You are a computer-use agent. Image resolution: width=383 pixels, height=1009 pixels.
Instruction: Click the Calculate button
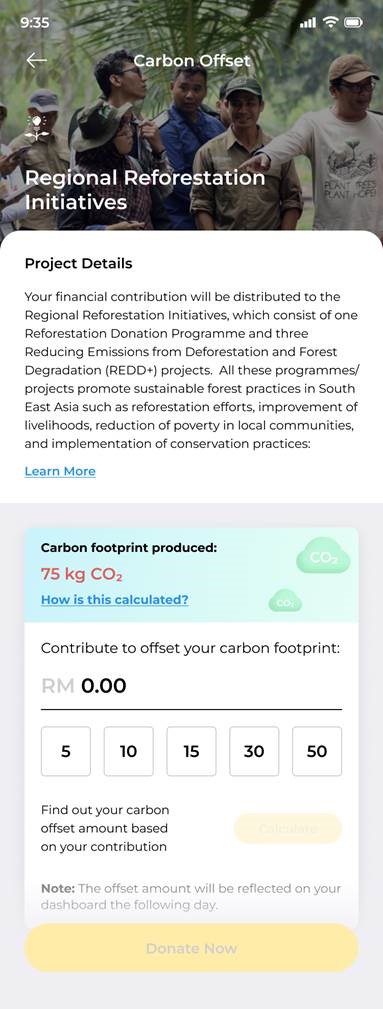[x=288, y=828]
